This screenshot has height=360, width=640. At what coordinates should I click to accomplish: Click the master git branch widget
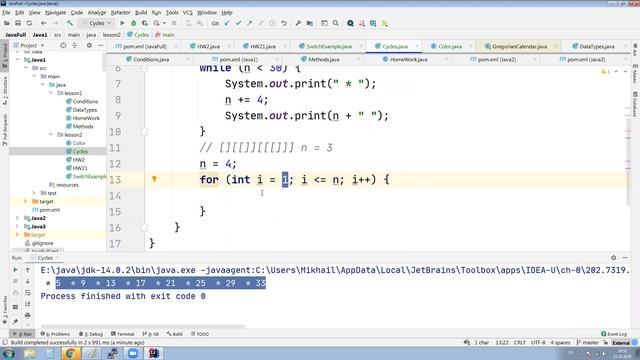pyautogui.click(x=588, y=342)
